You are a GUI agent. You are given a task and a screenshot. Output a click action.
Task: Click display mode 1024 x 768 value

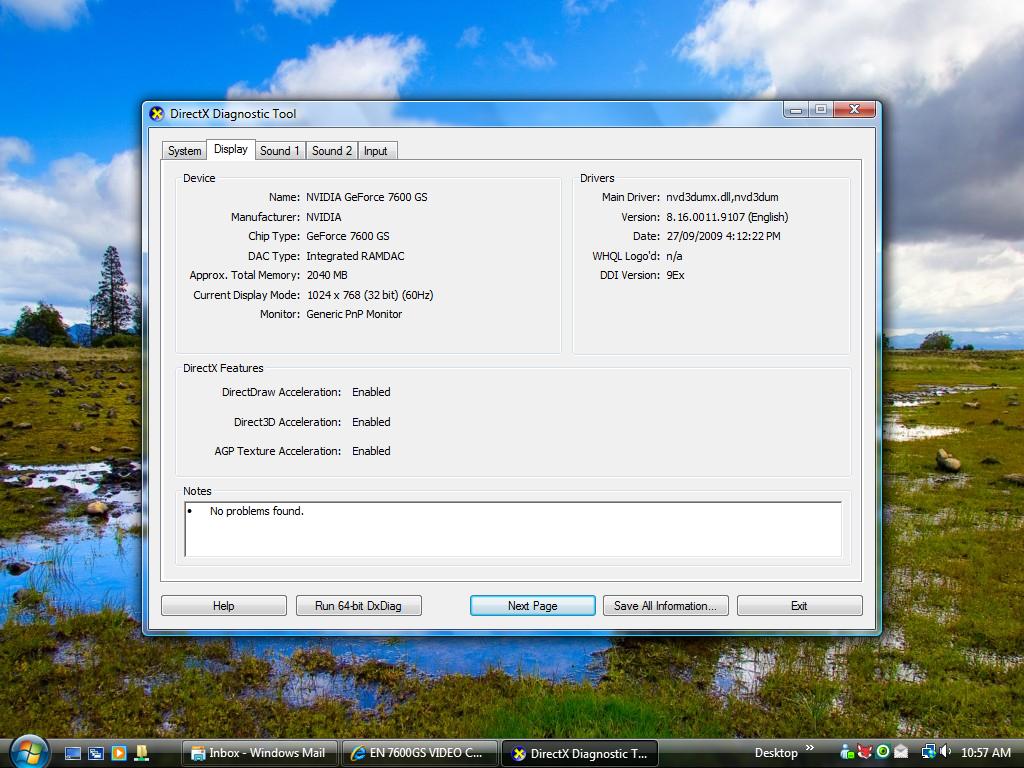(370, 295)
